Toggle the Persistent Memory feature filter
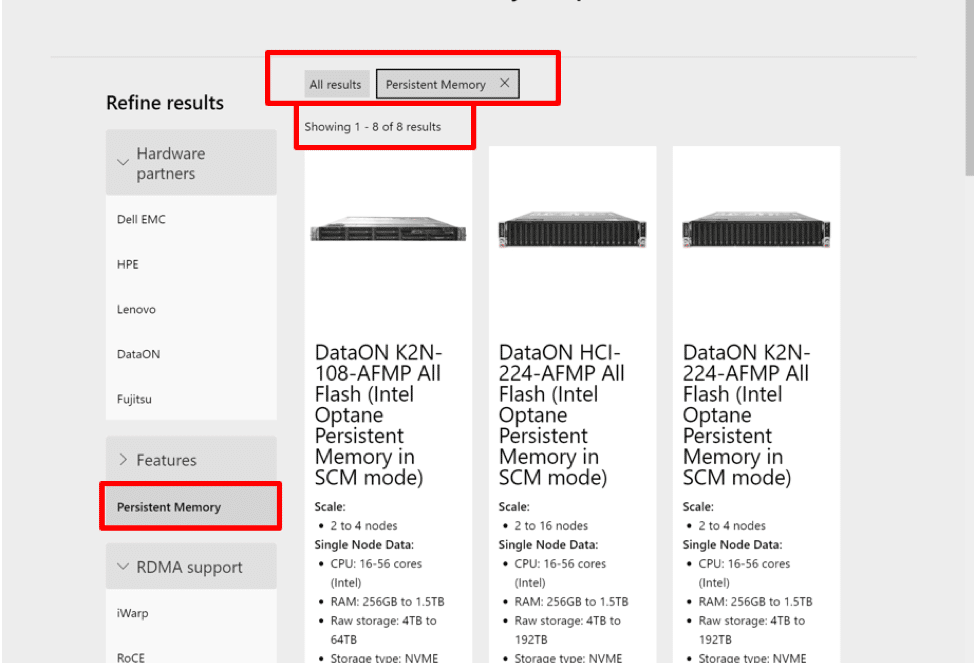 [191, 506]
